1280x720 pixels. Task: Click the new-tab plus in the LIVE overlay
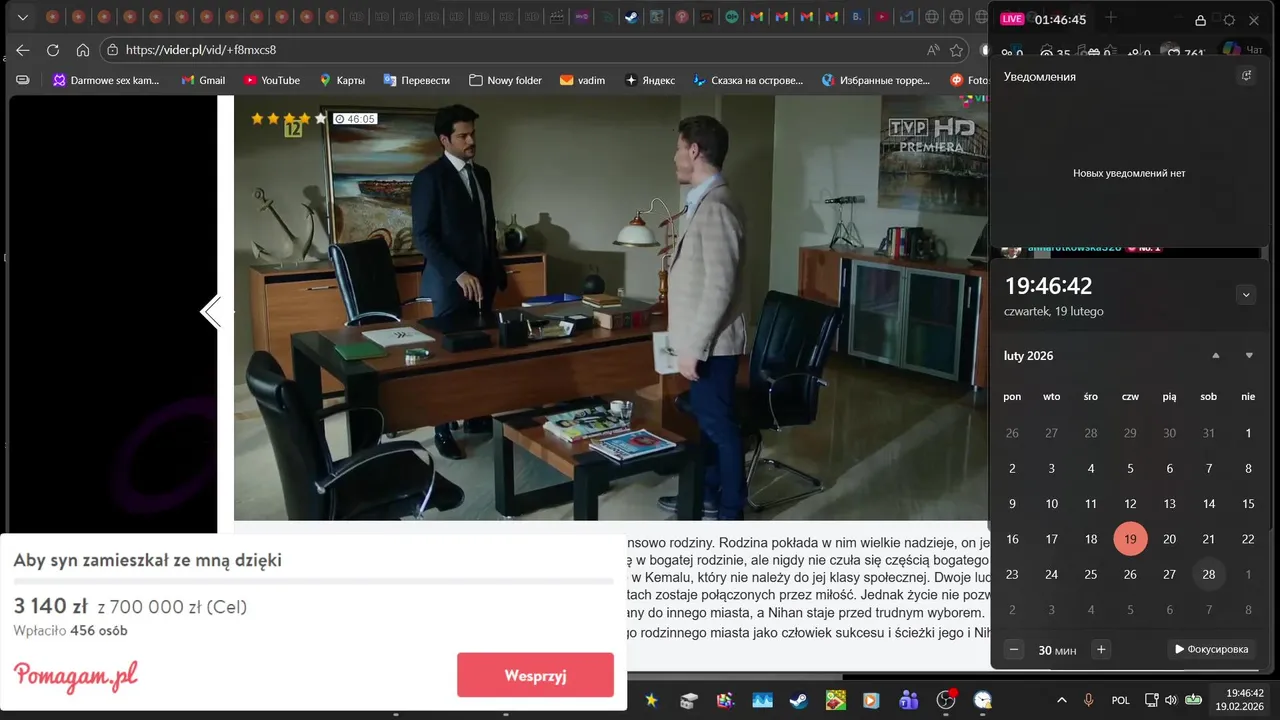pyautogui.click(x=1110, y=18)
